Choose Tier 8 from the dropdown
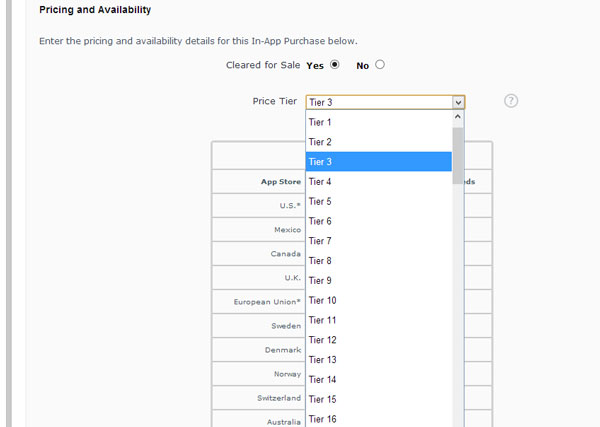 pos(378,261)
